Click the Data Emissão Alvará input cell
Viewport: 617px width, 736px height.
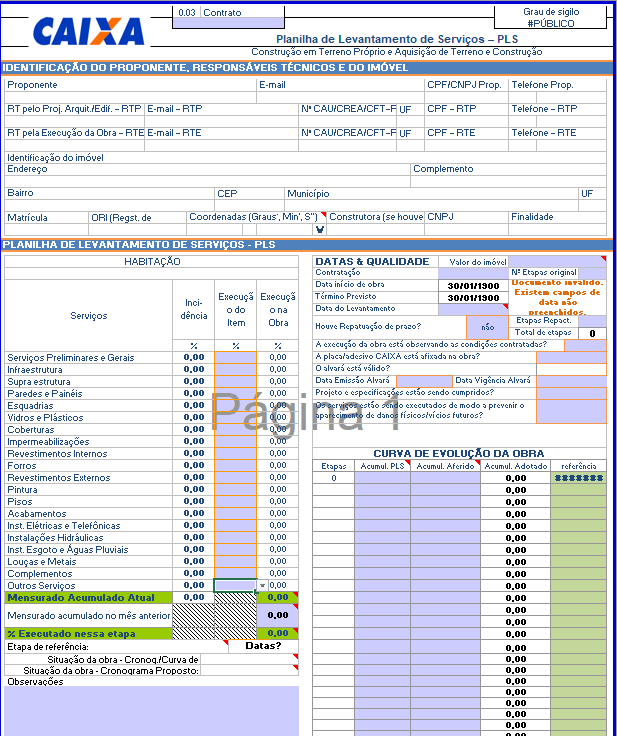(424, 381)
